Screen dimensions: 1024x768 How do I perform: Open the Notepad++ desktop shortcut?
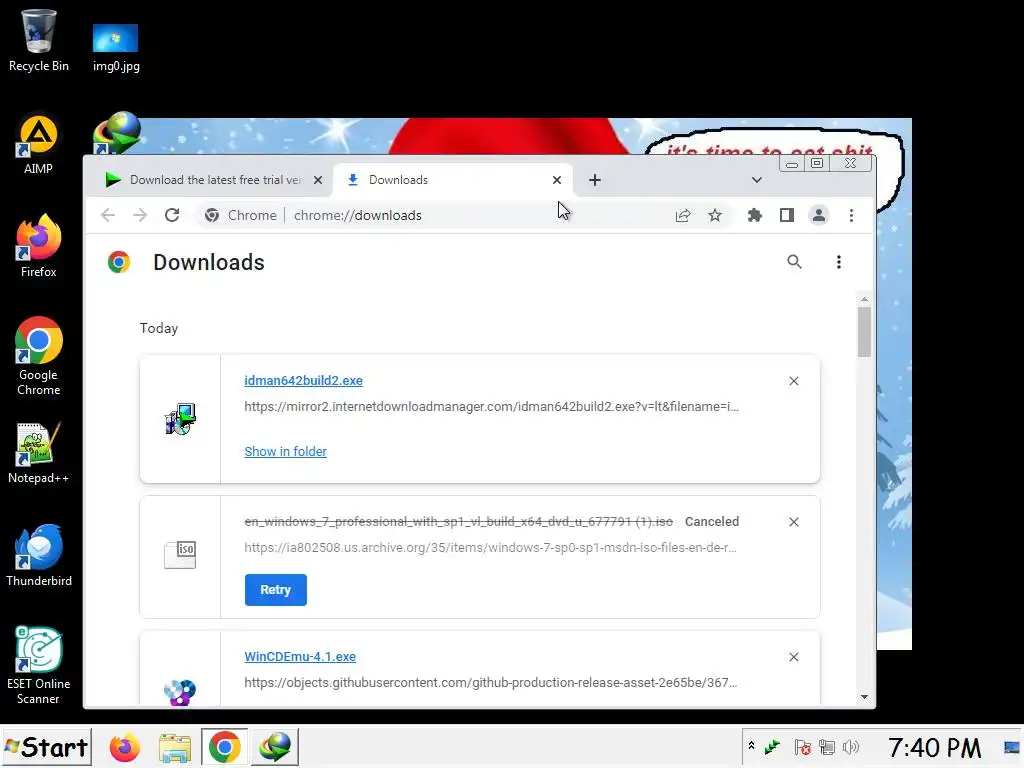tap(39, 453)
